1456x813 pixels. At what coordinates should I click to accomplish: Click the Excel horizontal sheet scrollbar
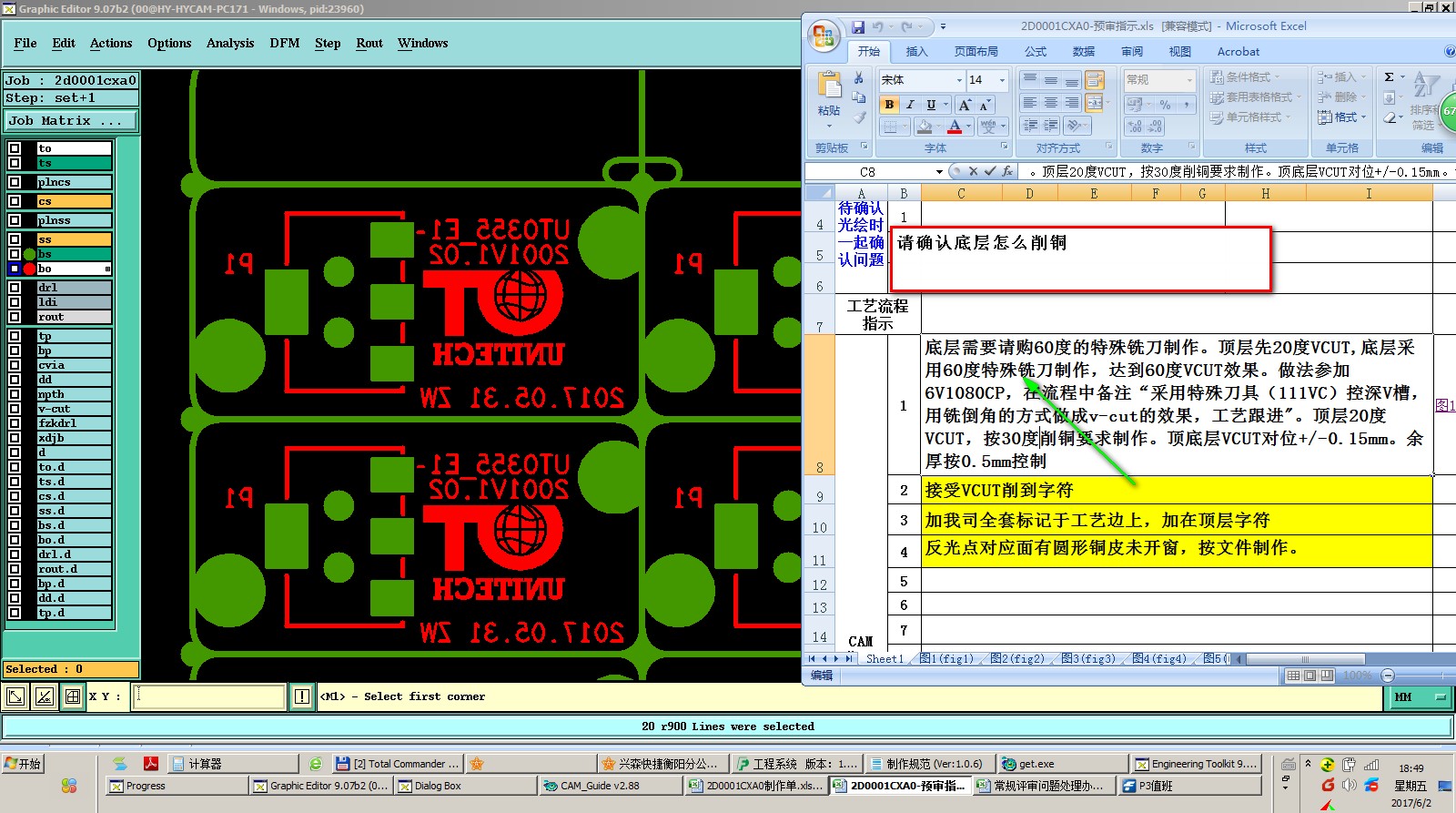[1304, 659]
